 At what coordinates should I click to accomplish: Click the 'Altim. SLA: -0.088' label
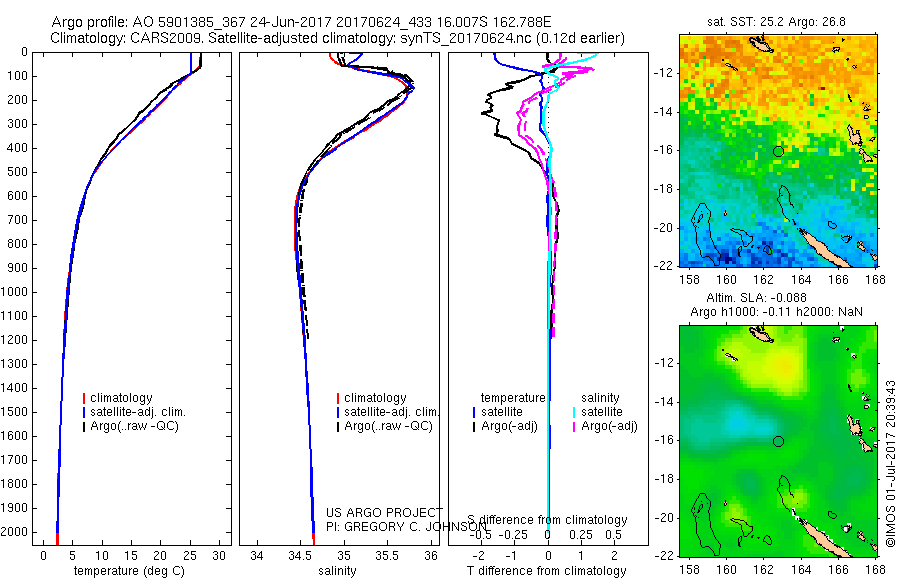[756, 297]
